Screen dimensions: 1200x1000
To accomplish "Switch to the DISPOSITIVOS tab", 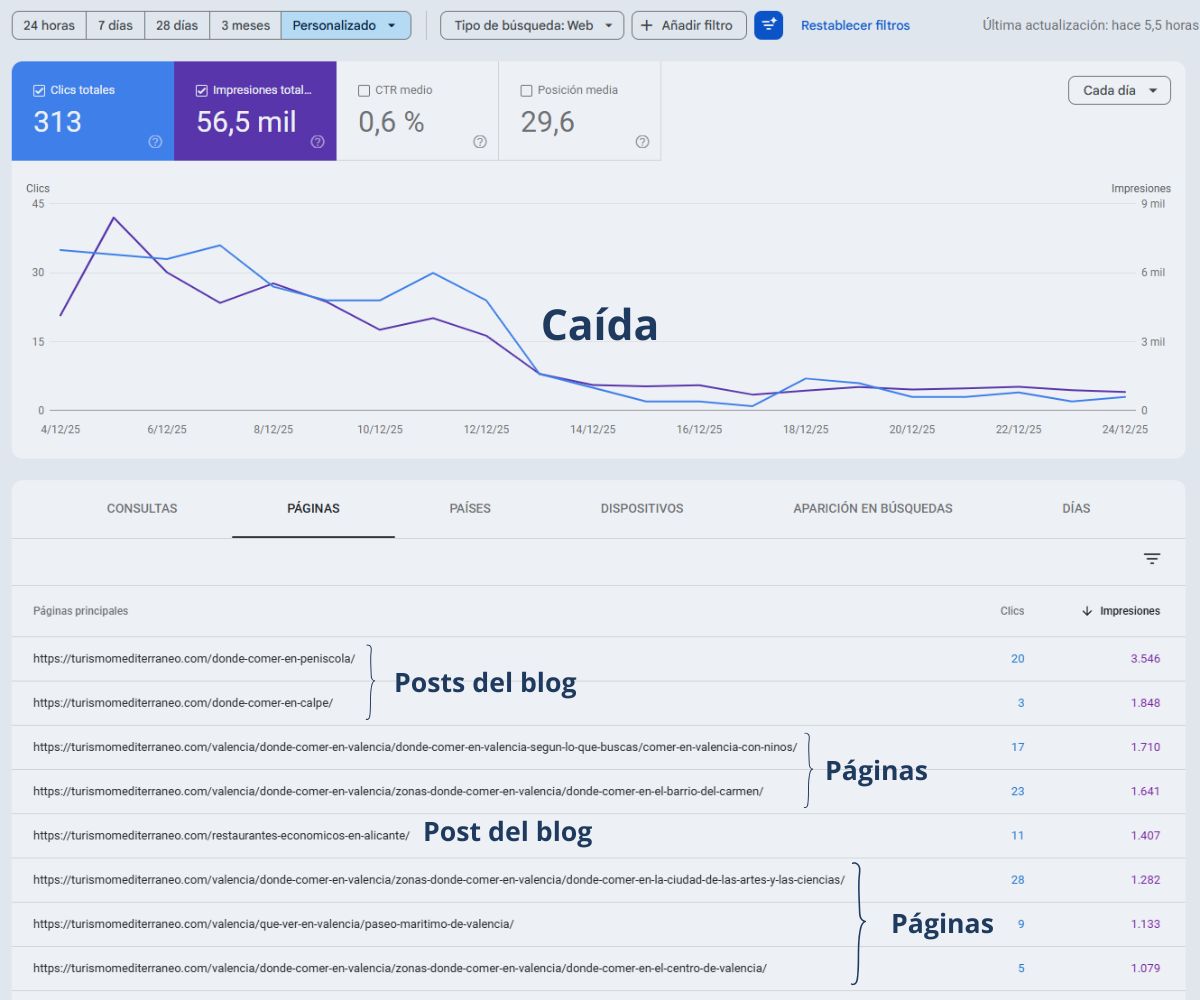I will 639,508.
